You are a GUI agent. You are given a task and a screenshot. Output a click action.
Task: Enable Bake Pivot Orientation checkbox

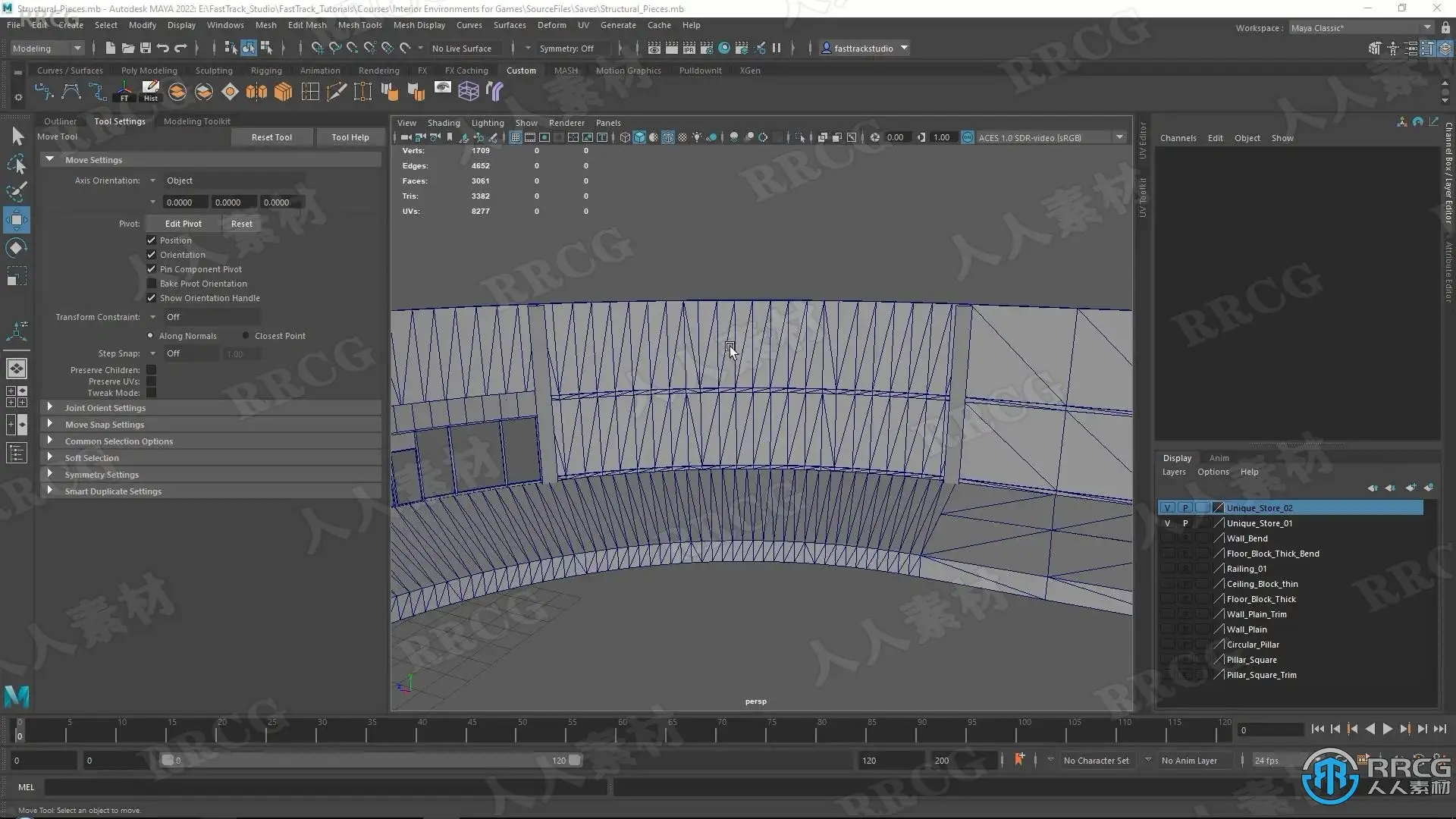pos(151,283)
